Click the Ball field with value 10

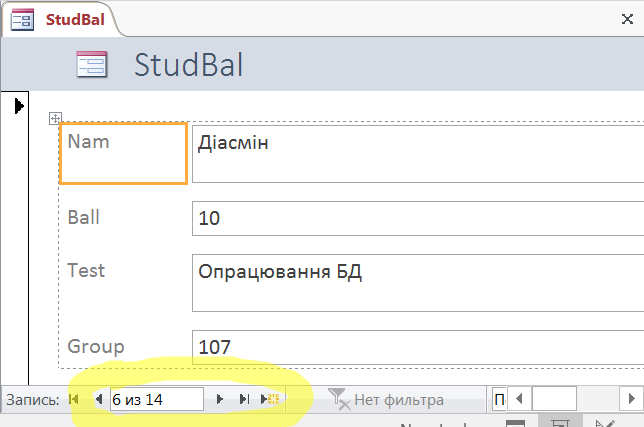[x=415, y=218]
